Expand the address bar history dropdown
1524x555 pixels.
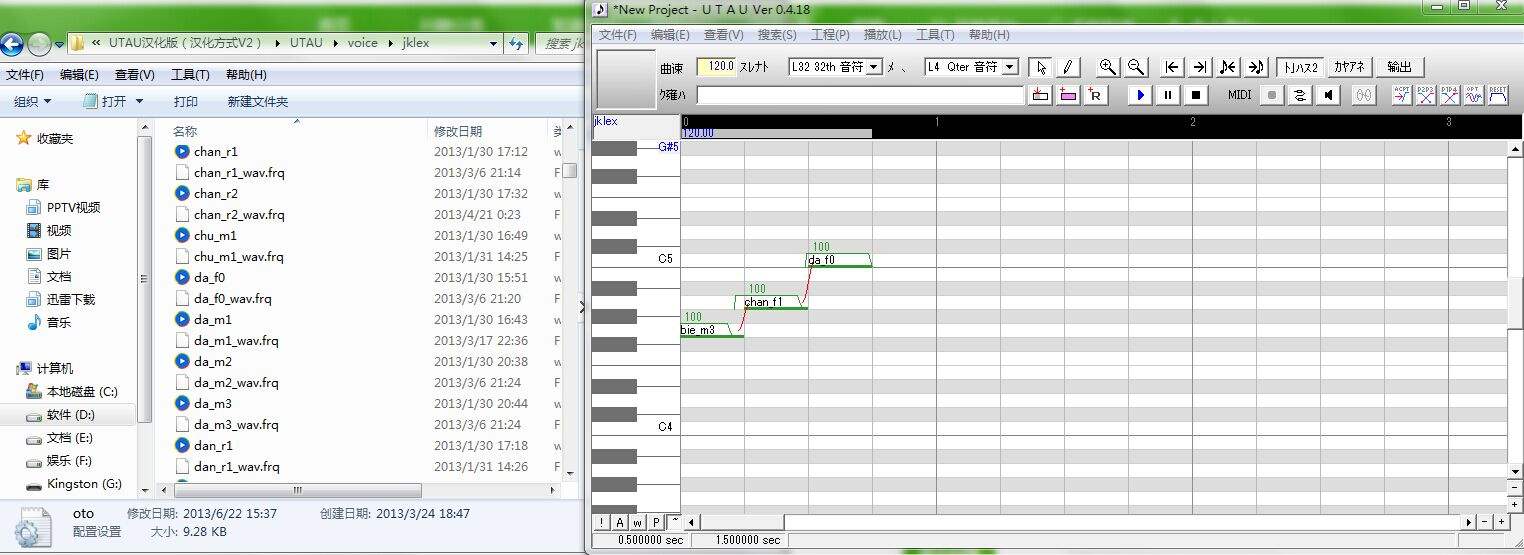tap(493, 44)
